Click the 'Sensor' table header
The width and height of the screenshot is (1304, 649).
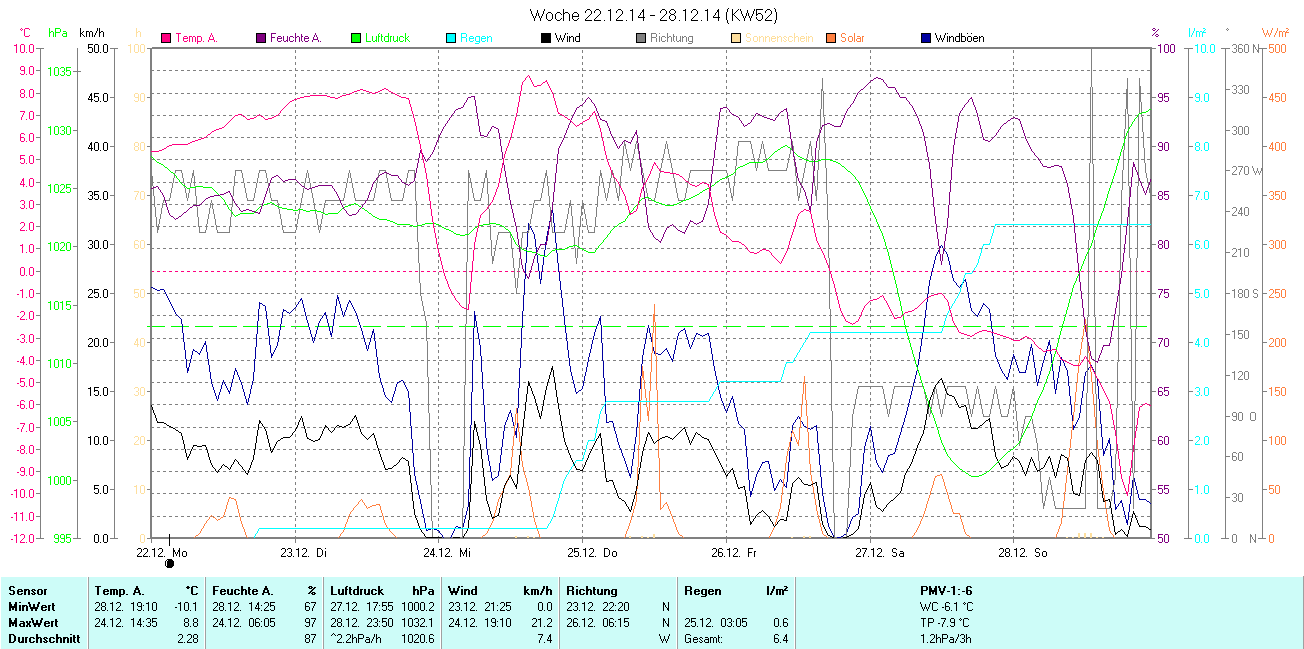27,591
